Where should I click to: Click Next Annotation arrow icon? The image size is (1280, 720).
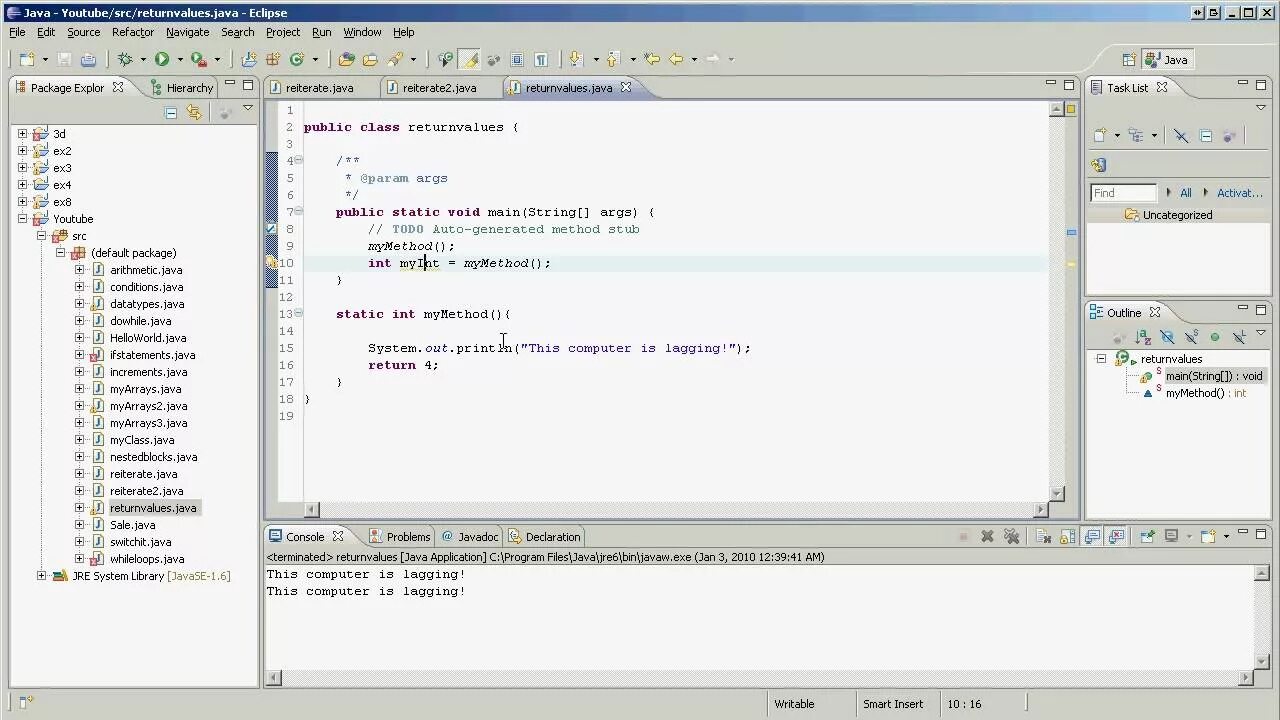pos(576,60)
